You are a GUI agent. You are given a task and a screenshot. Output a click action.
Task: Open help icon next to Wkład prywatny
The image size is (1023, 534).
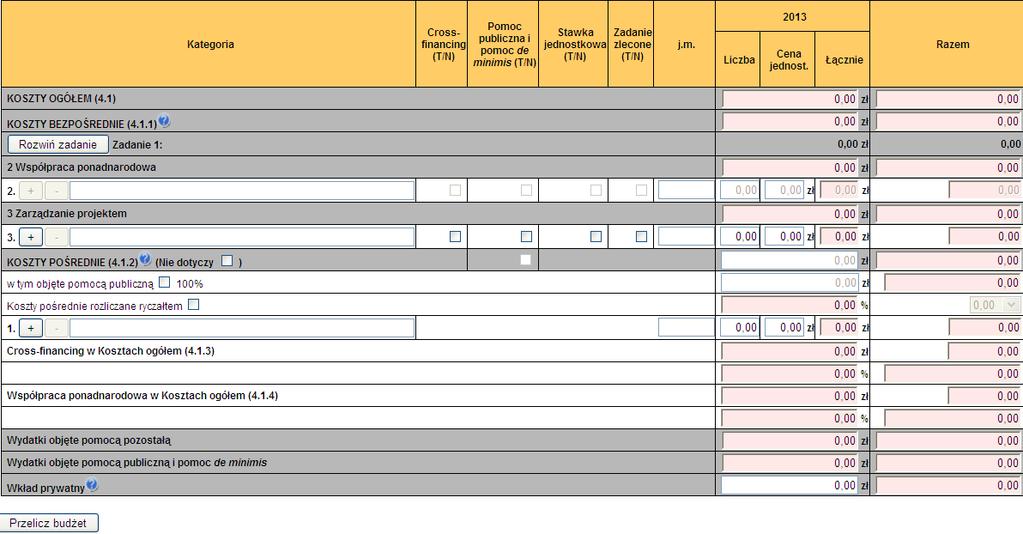point(92,485)
